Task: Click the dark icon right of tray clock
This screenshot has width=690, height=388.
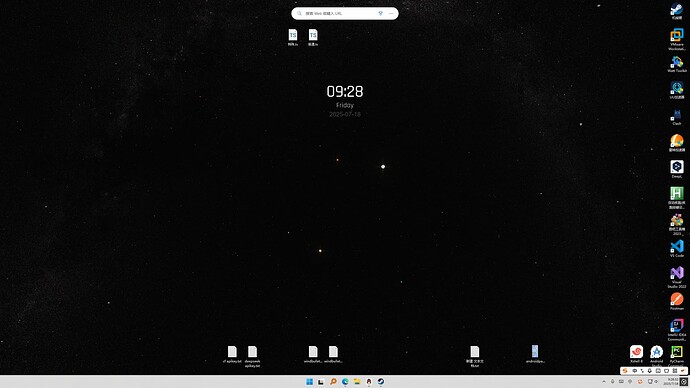Action: [x=684, y=381]
